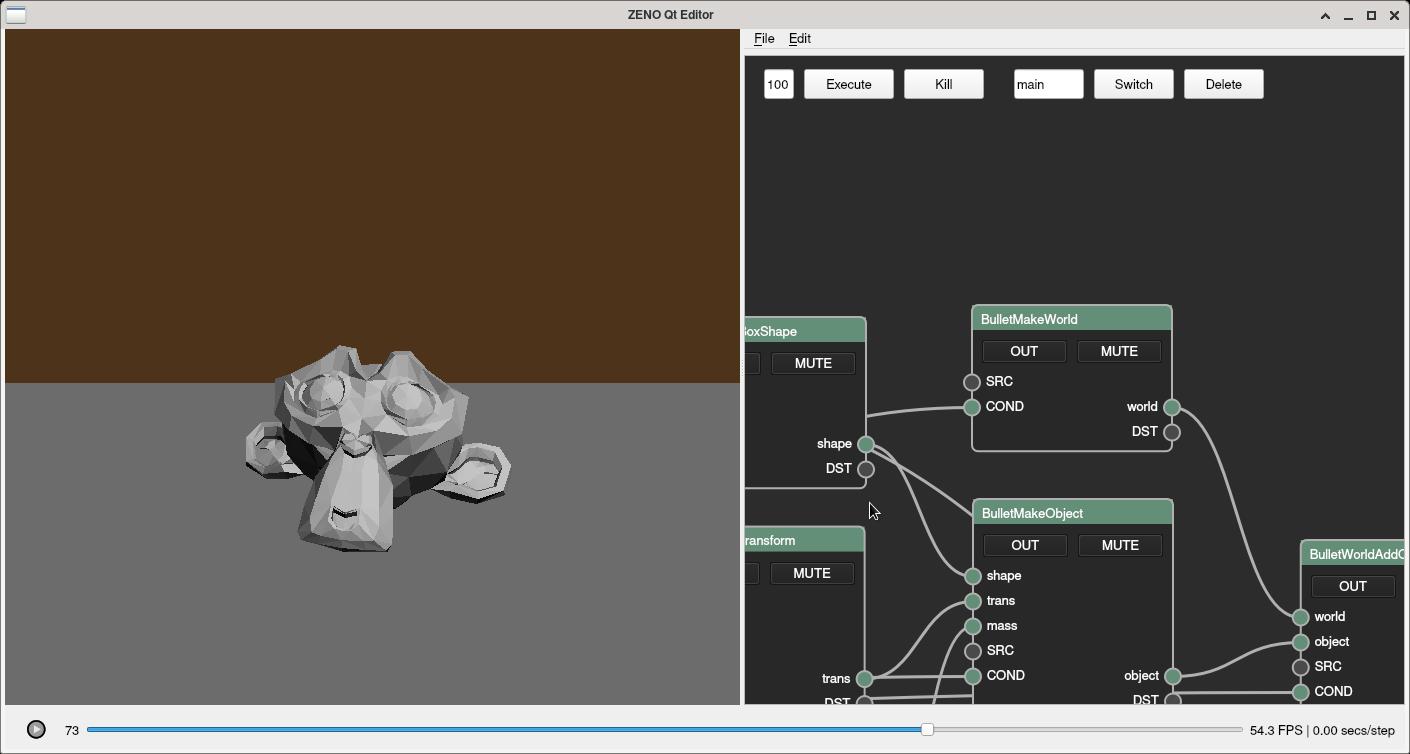Image resolution: width=1410 pixels, height=754 pixels.
Task: Click the DST socket of BulletMakeWorld
Action: [x=1172, y=432]
